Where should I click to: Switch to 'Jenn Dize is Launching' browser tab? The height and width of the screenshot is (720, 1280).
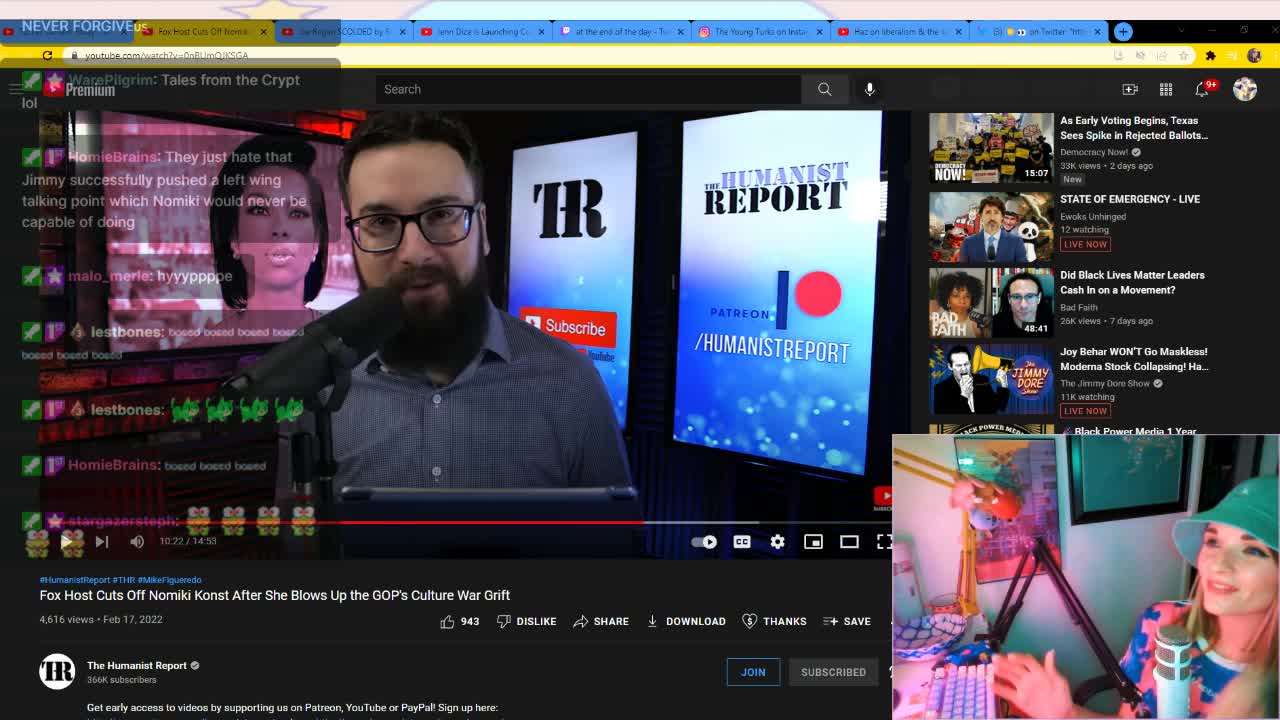click(x=480, y=32)
